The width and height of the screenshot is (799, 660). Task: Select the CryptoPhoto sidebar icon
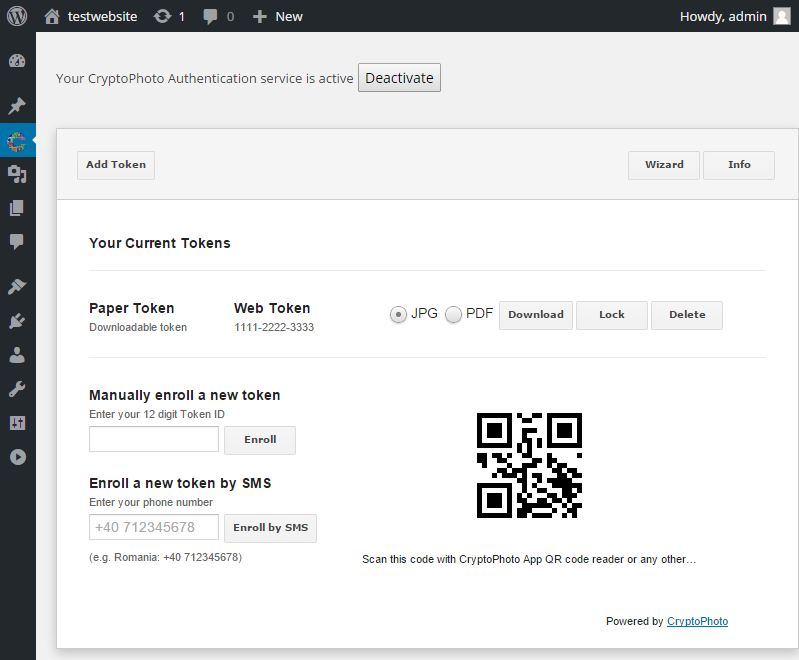pyautogui.click(x=17, y=141)
